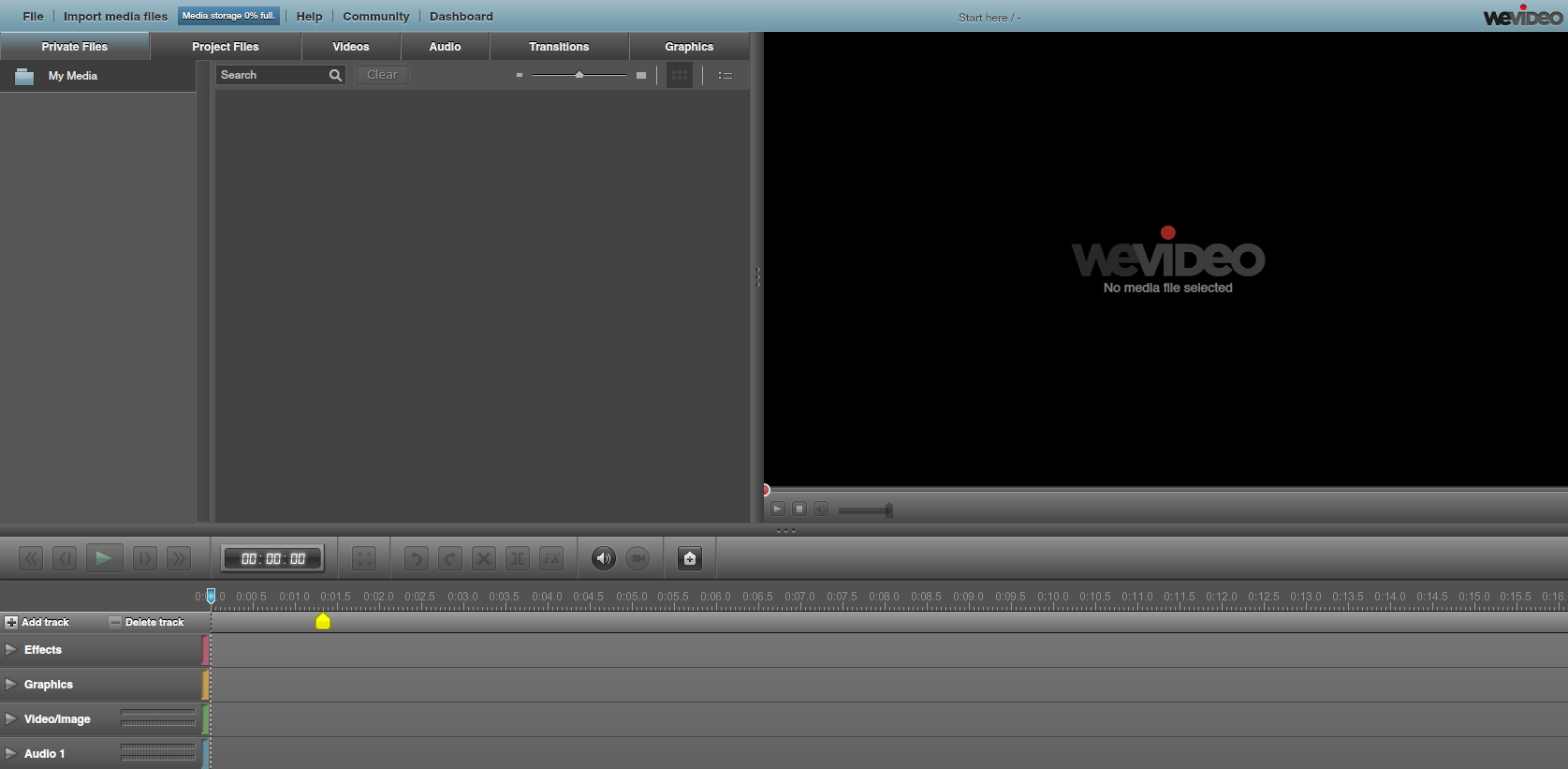The width and height of the screenshot is (1568, 769).
Task: Click the Video/Image track green color tag
Action: click(x=205, y=718)
